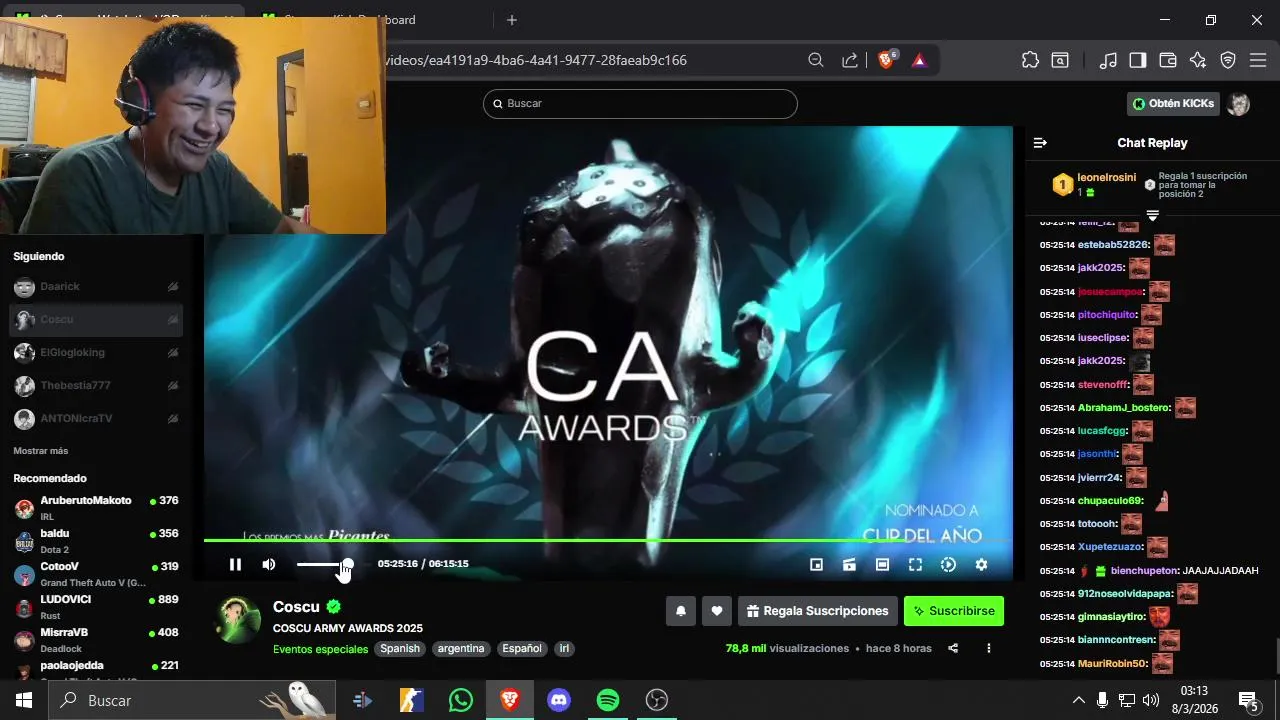1280x720 pixels.
Task: Share the page from the address bar
Action: [850, 60]
